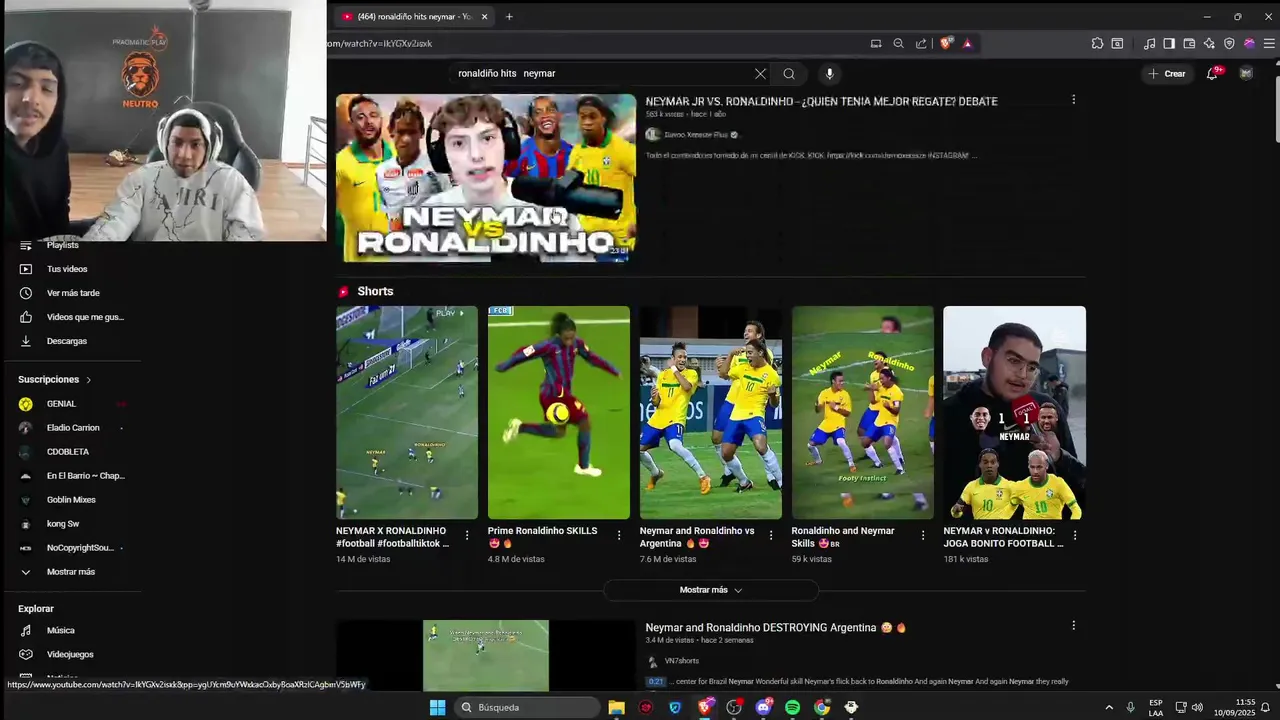Open Discord from the taskbar
This screenshot has width=1280, height=720.
764,707
